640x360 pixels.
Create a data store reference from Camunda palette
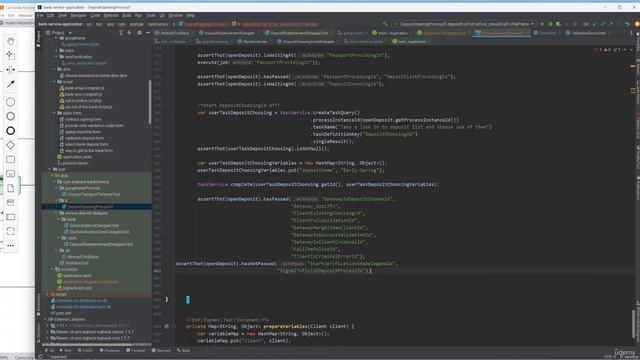tap(11, 202)
